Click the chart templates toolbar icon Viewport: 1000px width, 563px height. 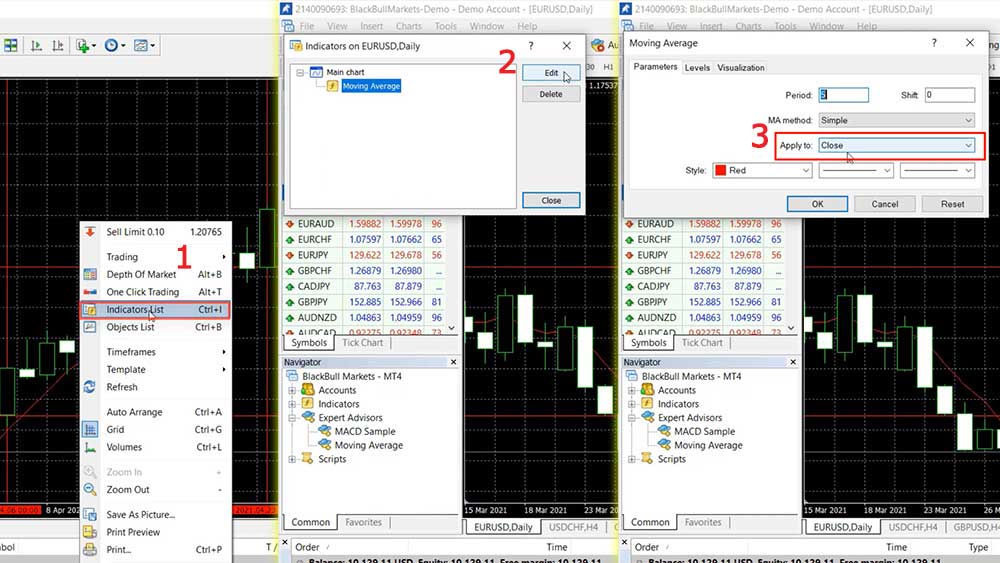[140, 45]
